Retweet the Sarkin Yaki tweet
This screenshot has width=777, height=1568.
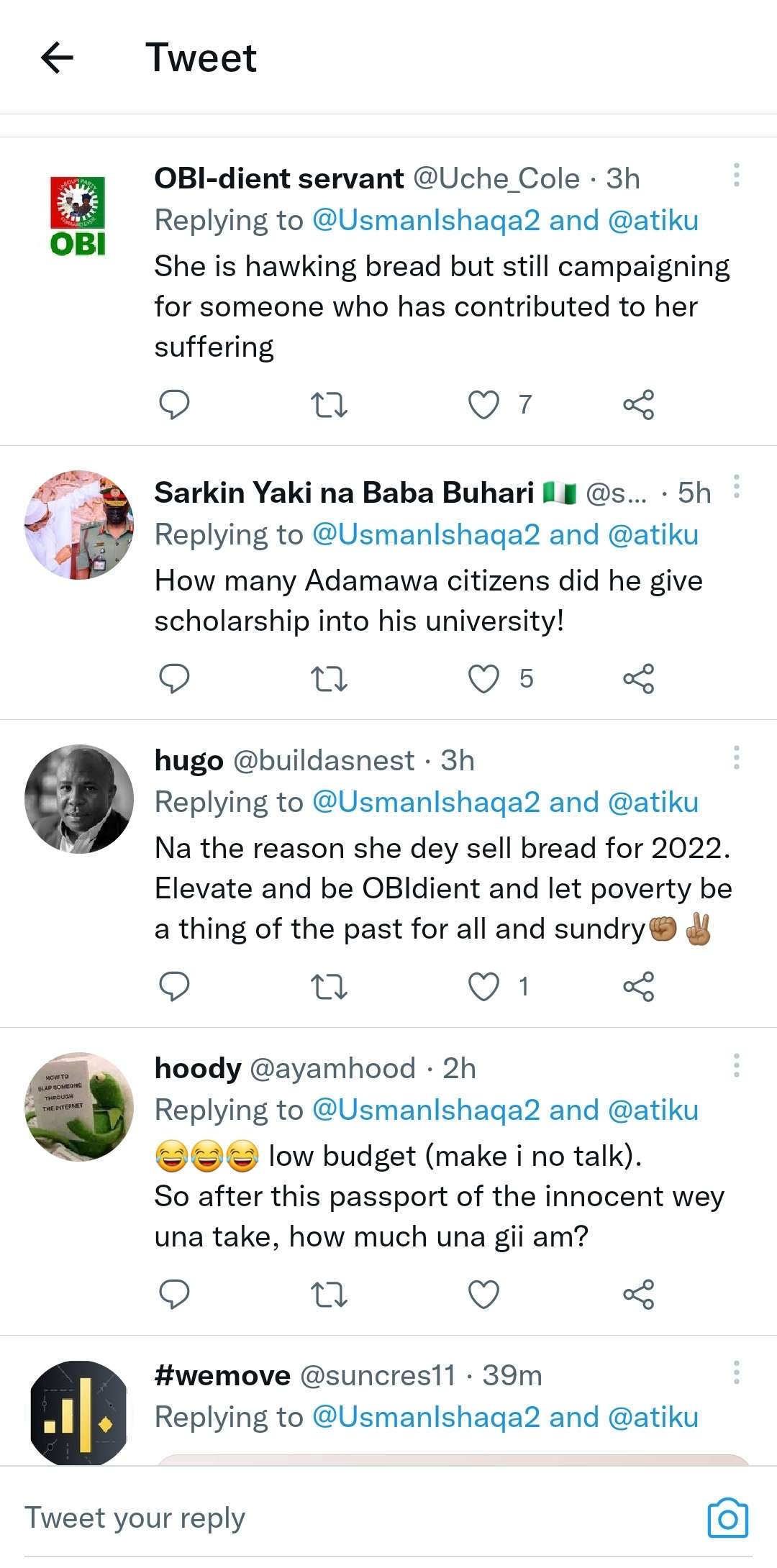coord(329,678)
